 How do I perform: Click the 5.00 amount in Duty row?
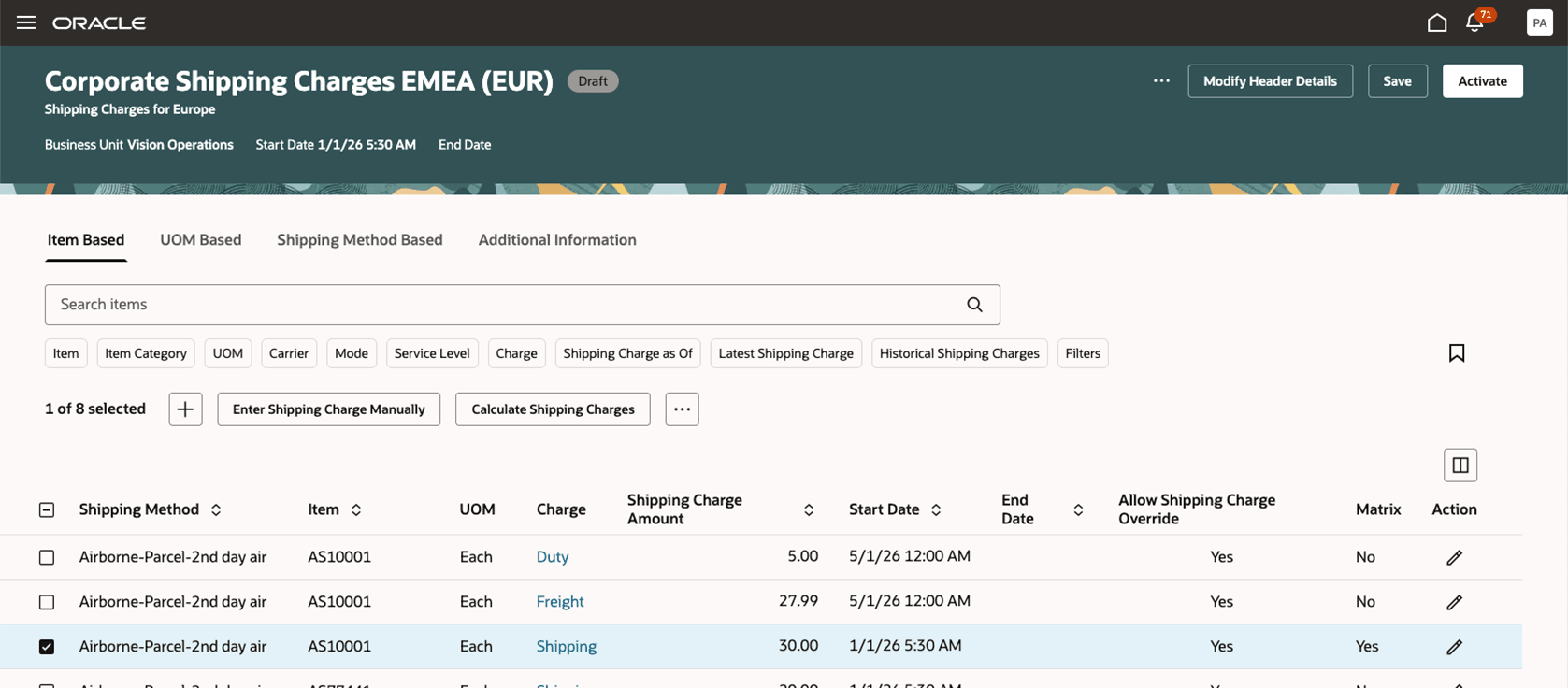(x=802, y=556)
